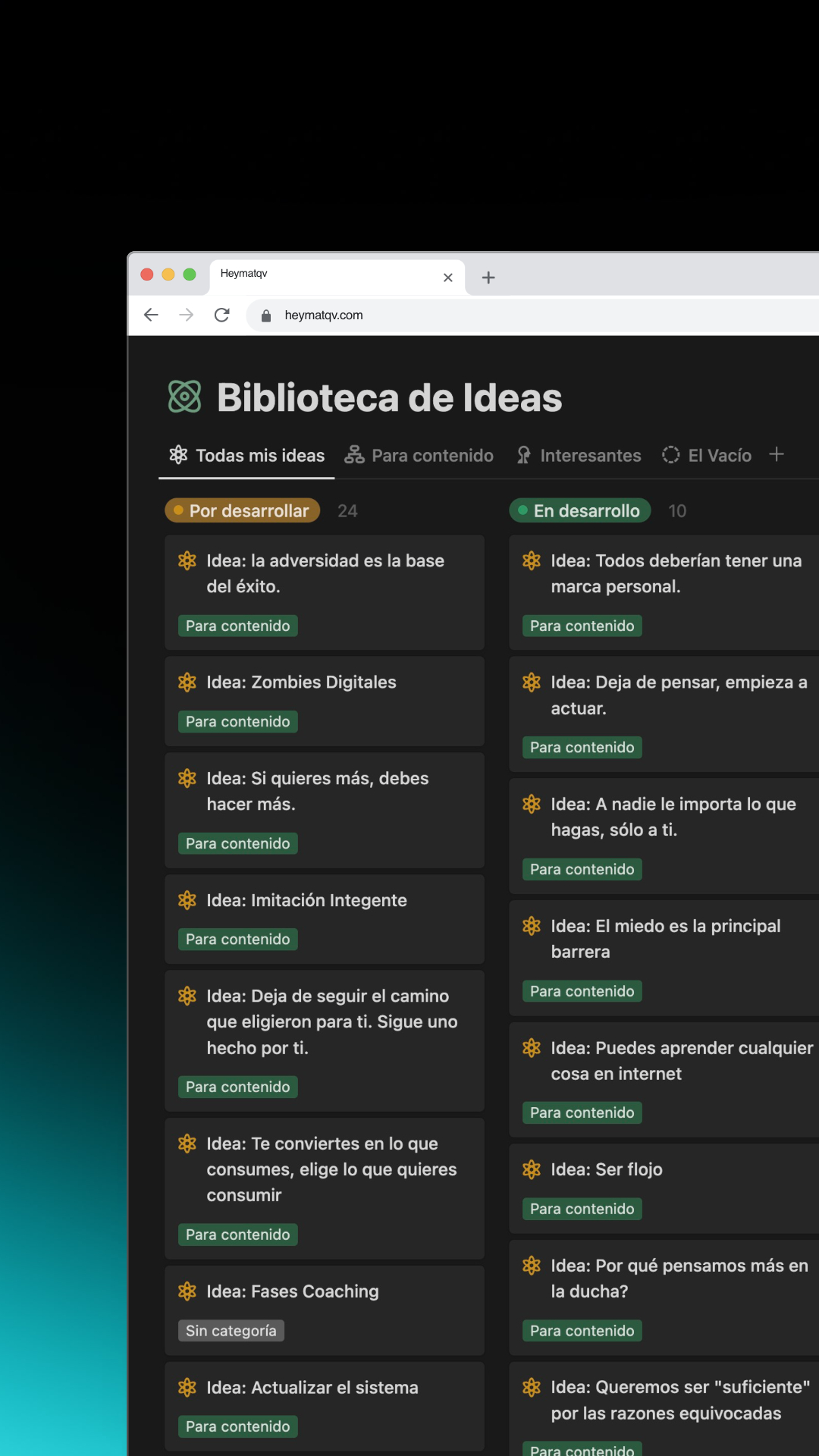Click the En desarrollo status label
The height and width of the screenshot is (1456, 819).
point(580,511)
